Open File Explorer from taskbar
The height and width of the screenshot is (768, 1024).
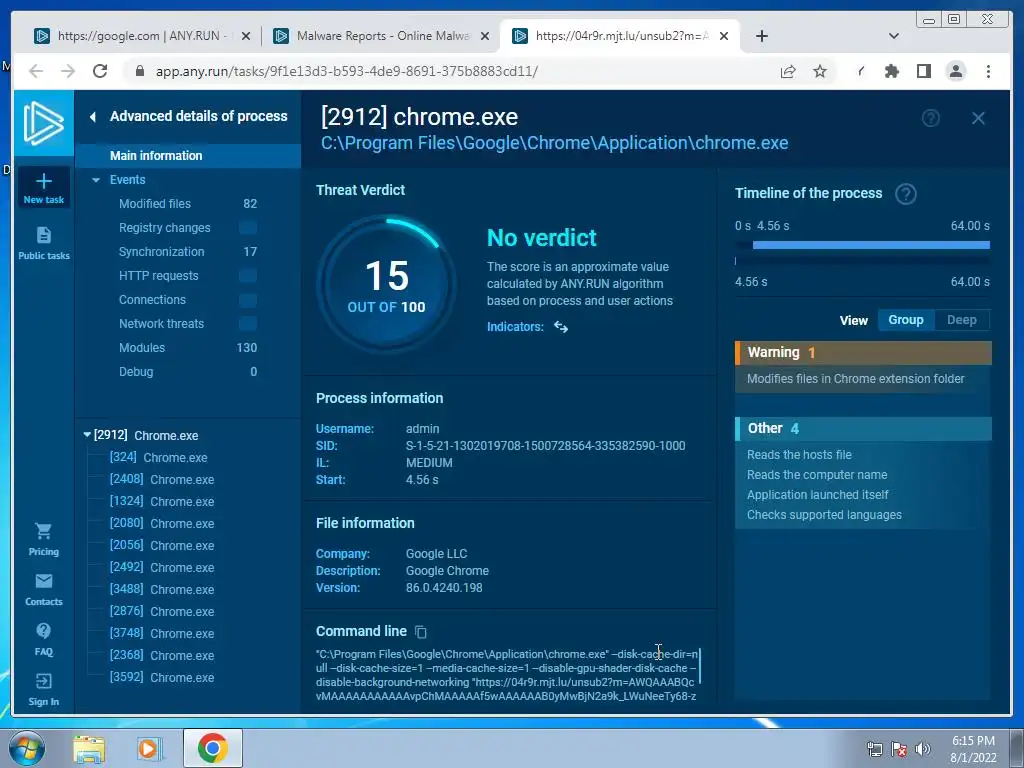(89, 749)
